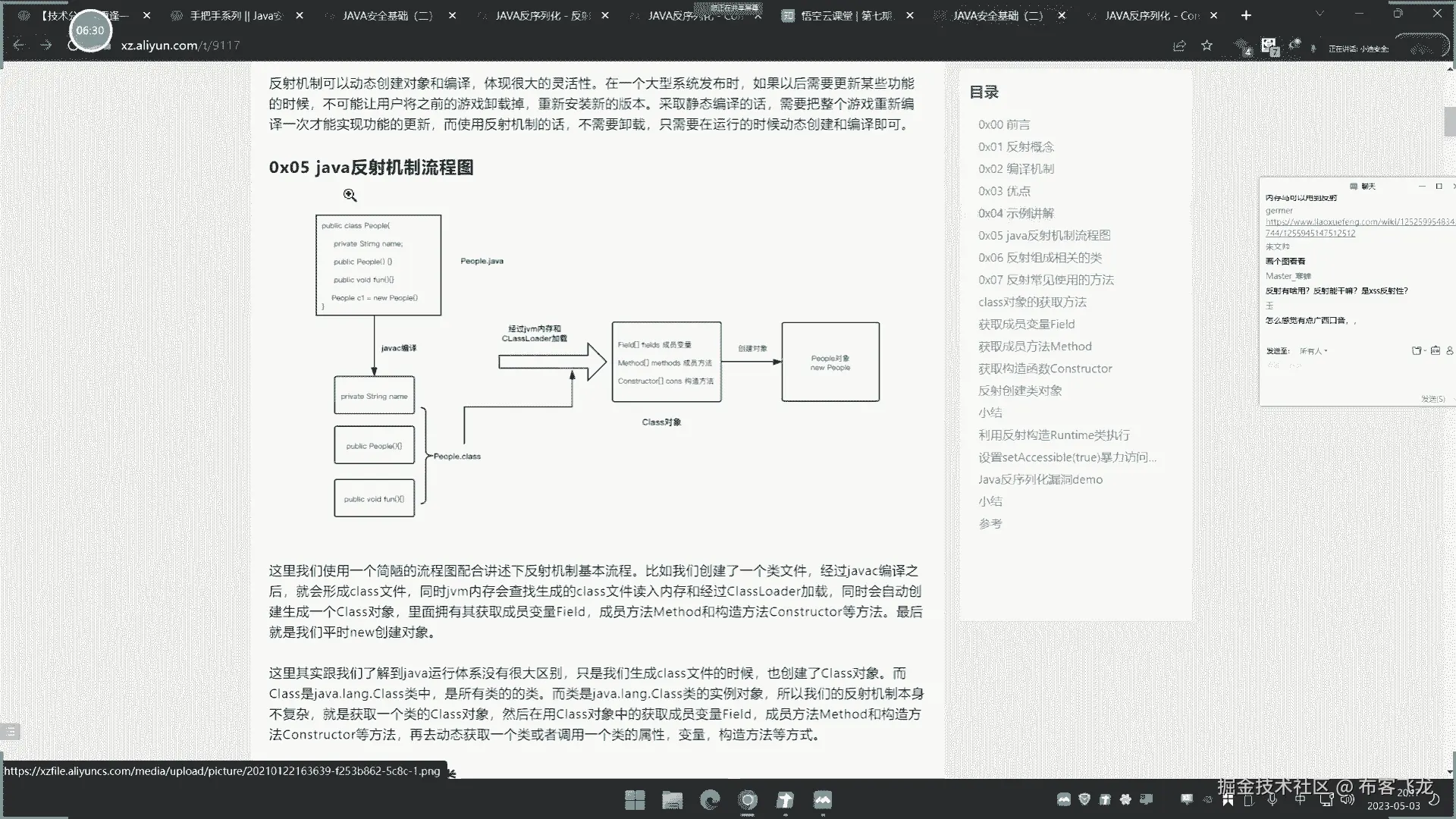Open File Explorer from the taskbar

pyautogui.click(x=672, y=800)
